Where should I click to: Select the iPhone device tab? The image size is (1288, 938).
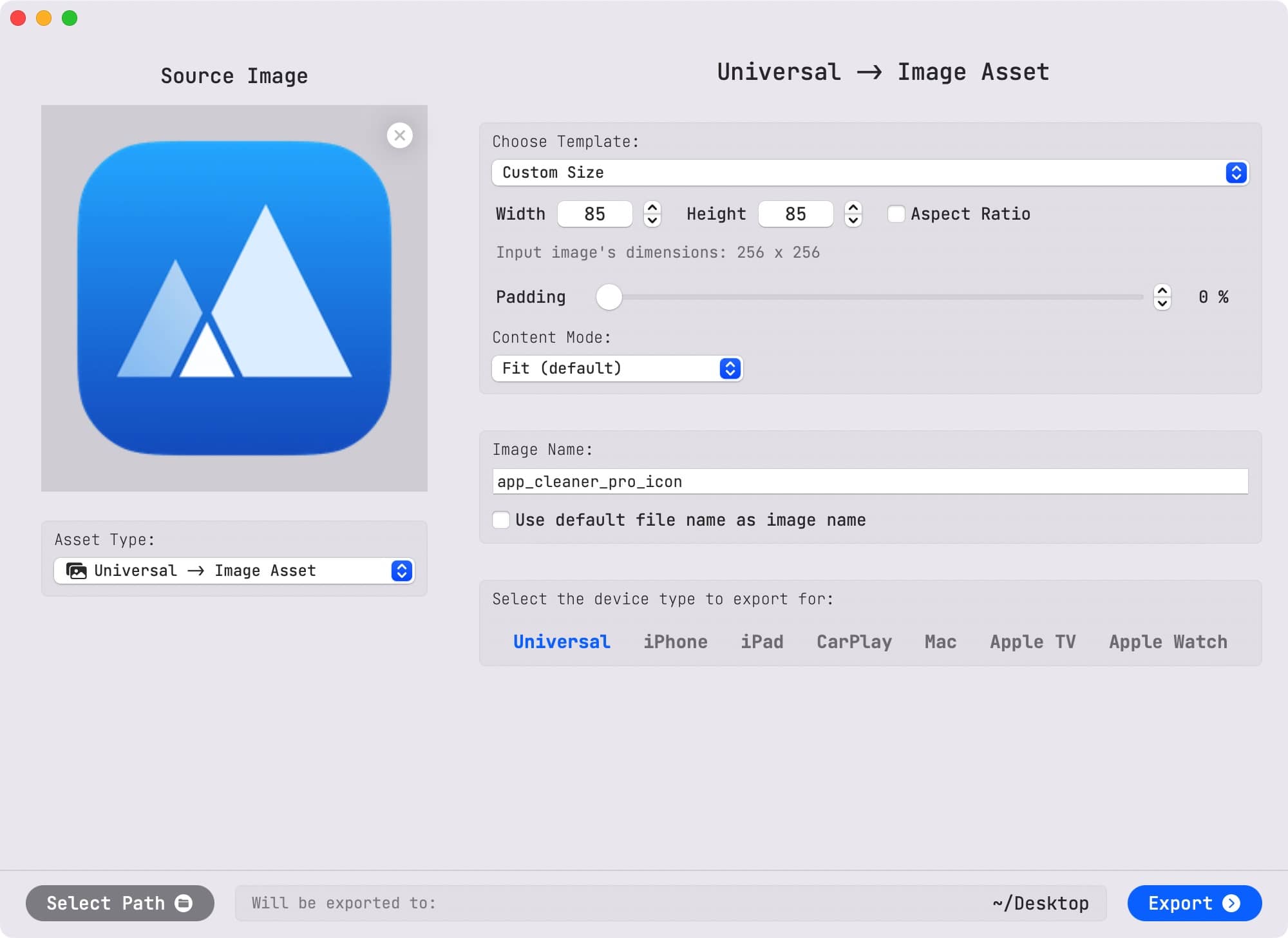[676, 642]
